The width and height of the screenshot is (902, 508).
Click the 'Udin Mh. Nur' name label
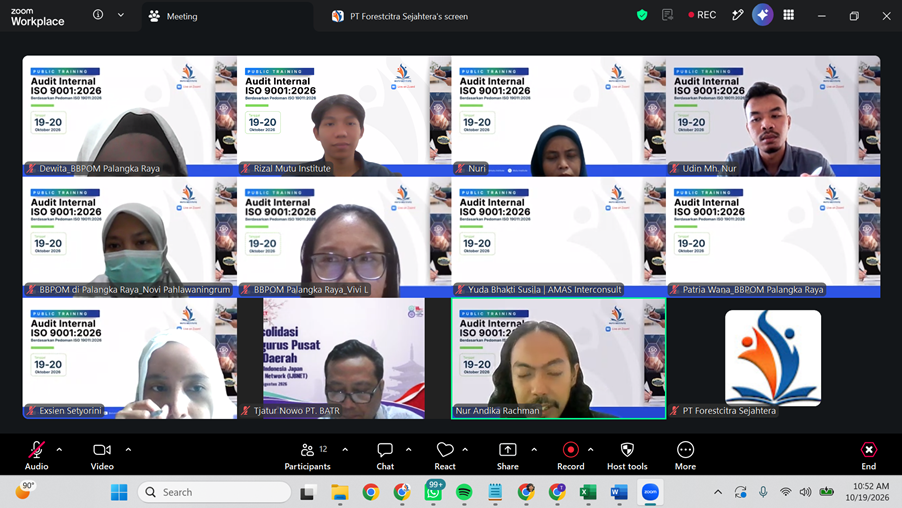click(x=709, y=169)
